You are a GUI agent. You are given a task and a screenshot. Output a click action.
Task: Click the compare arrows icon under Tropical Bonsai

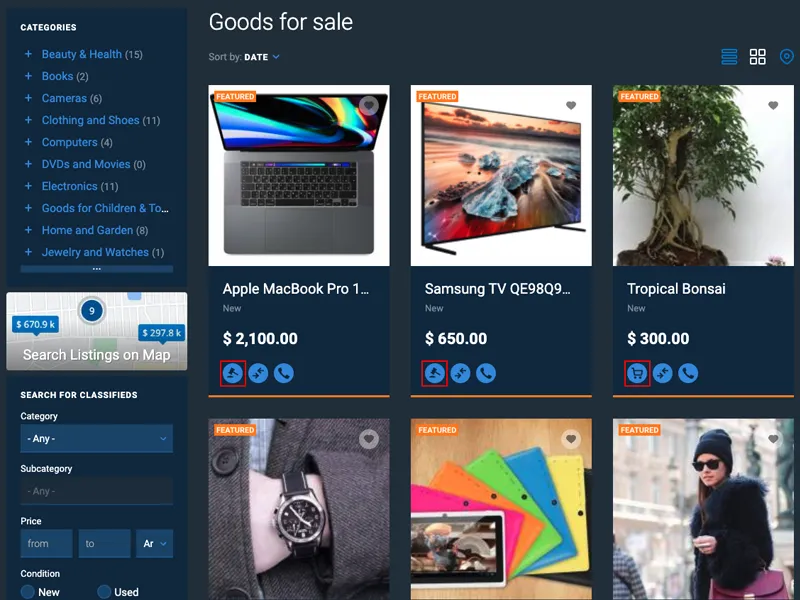pyautogui.click(x=663, y=373)
